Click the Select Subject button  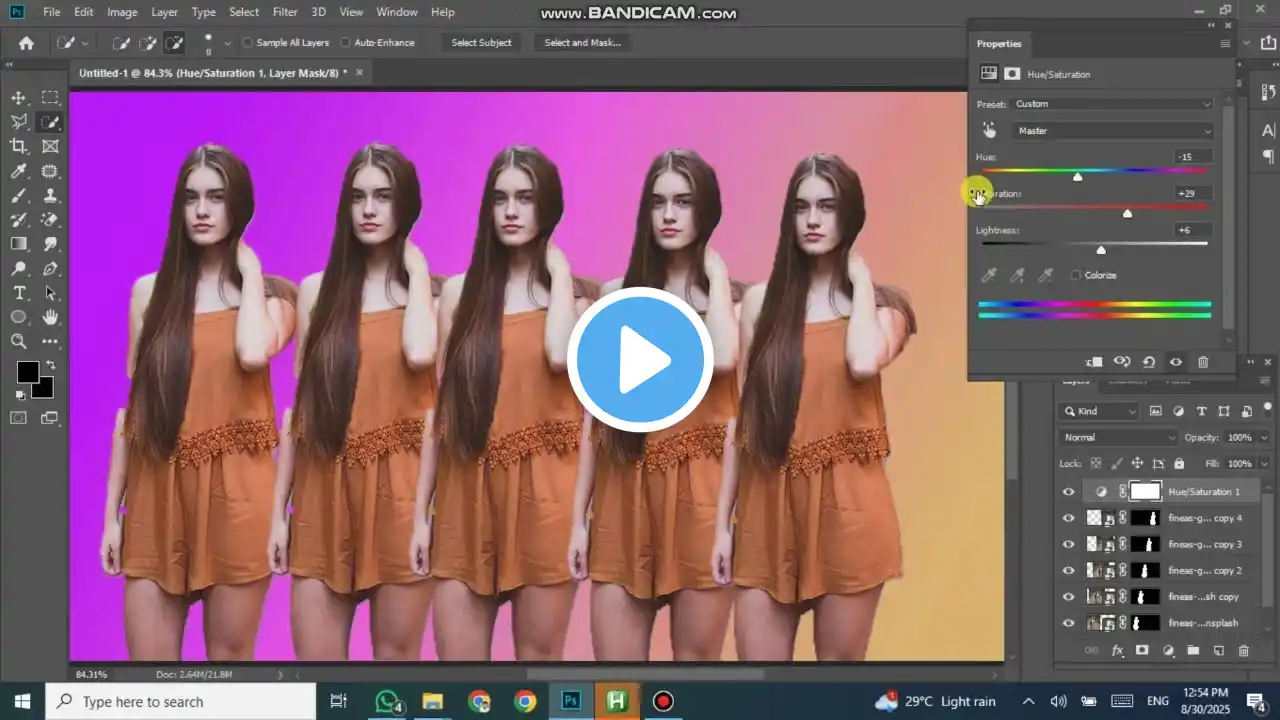481,42
